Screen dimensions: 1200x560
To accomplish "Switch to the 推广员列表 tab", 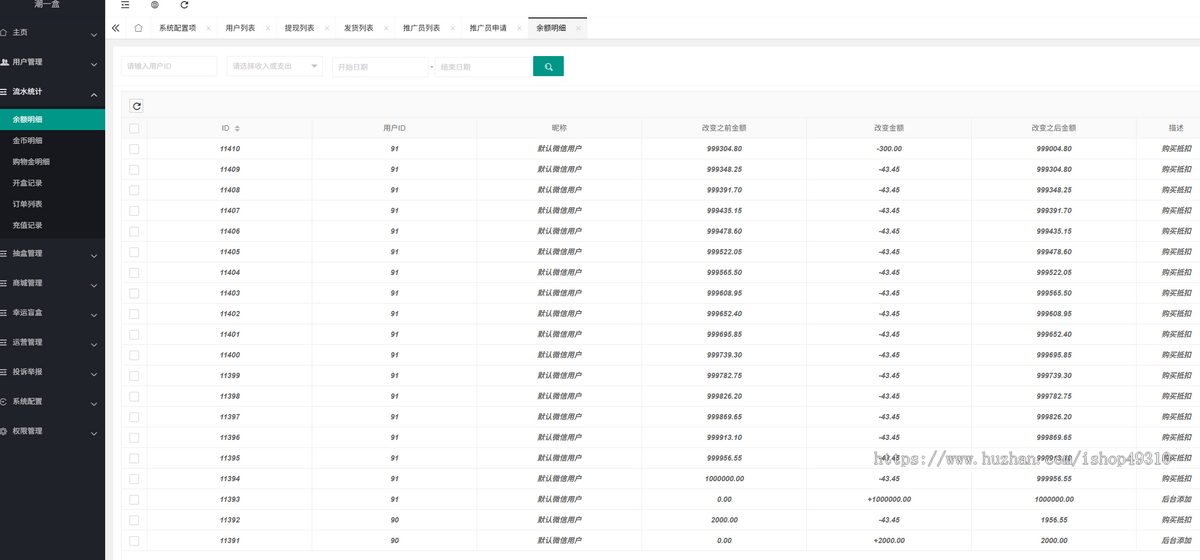I will [x=421, y=28].
